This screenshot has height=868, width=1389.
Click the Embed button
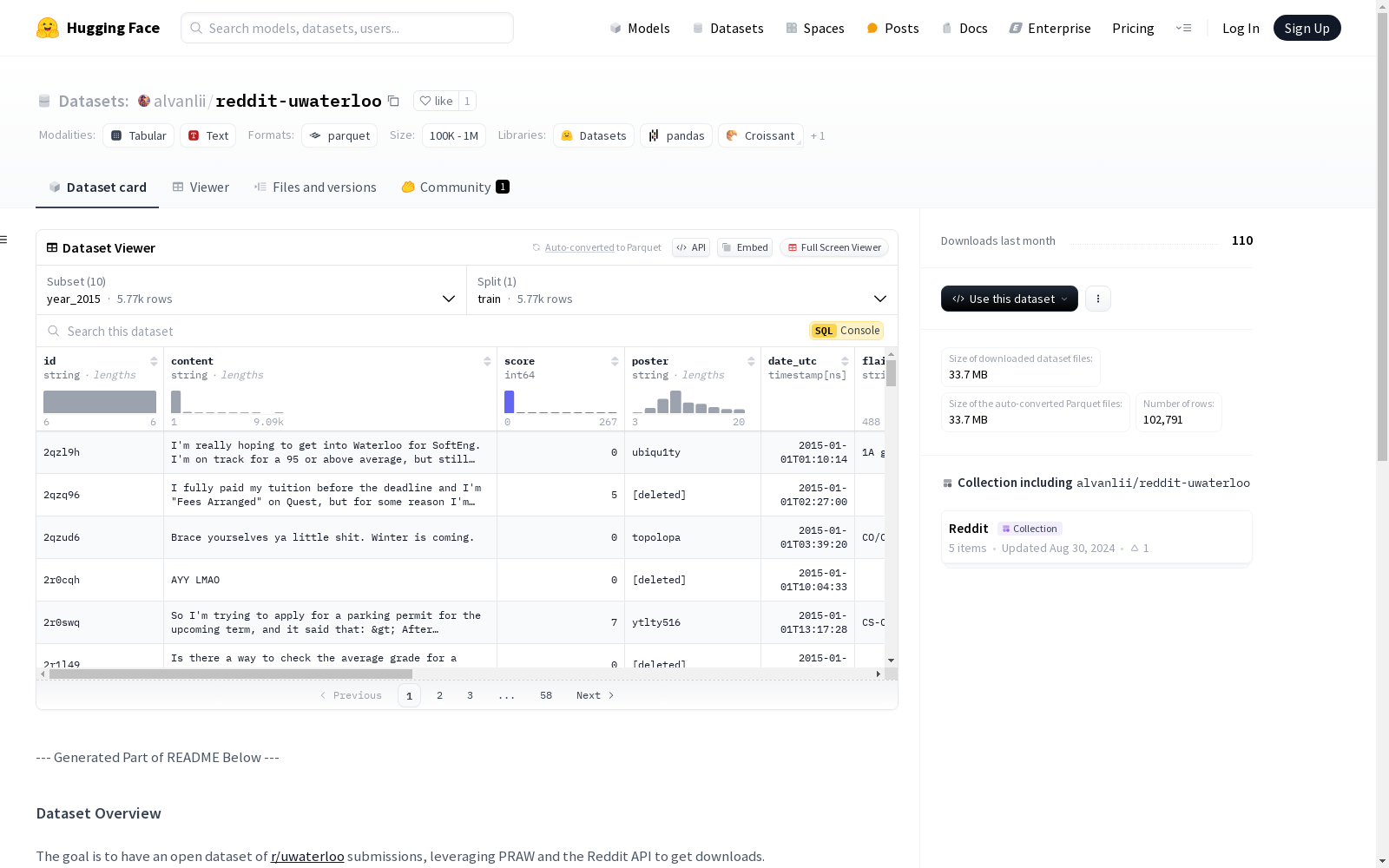click(745, 247)
